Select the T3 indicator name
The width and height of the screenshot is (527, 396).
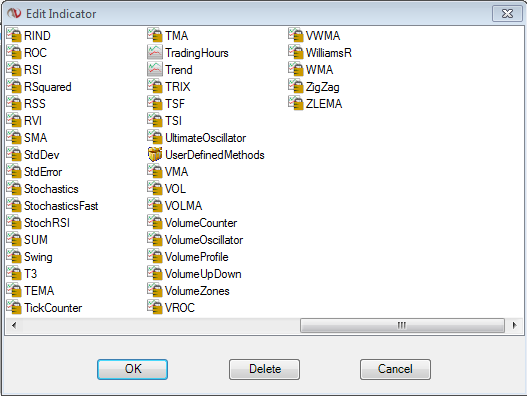coord(31,274)
